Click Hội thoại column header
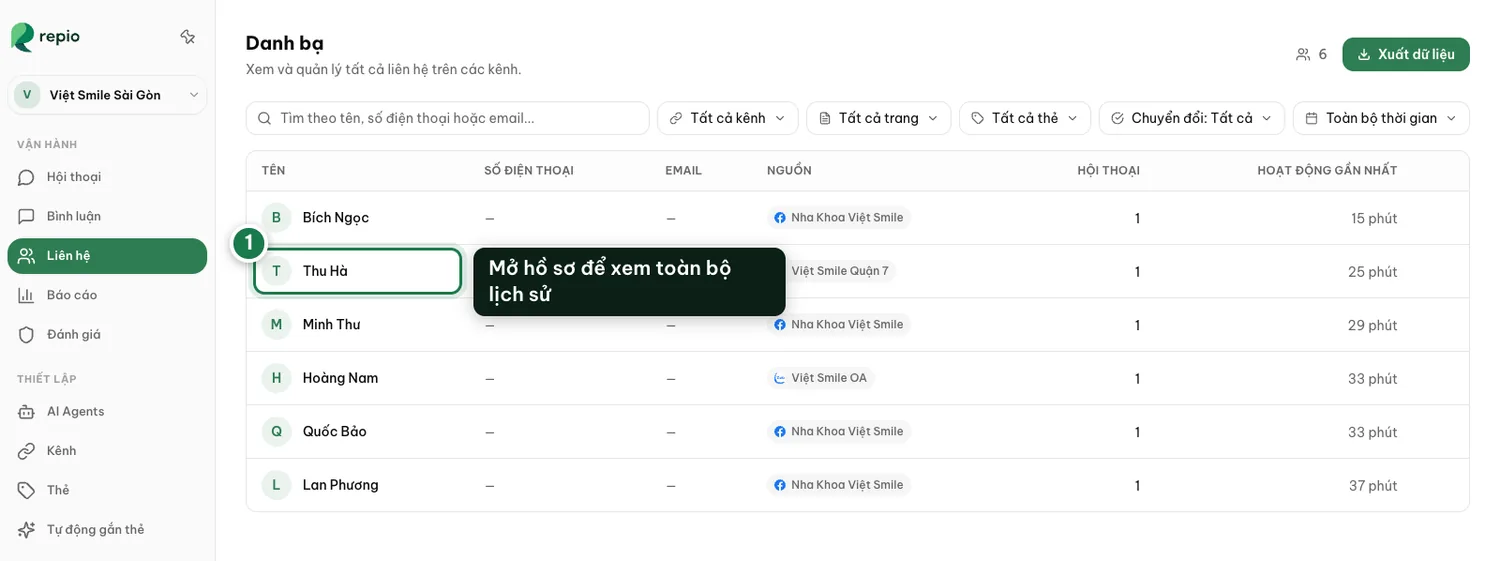1500x561 pixels. [1108, 171]
